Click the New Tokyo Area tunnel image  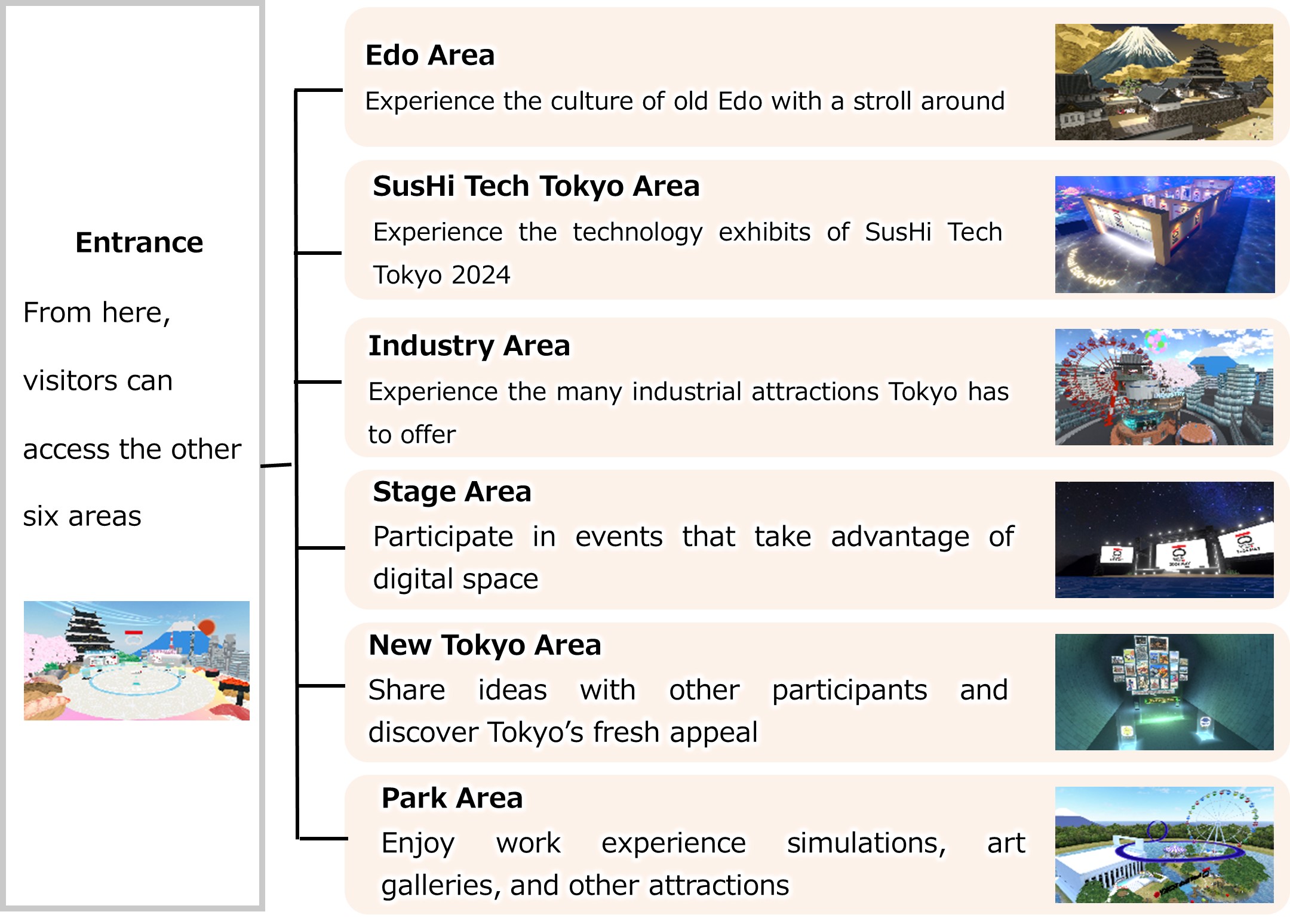[1163, 692]
